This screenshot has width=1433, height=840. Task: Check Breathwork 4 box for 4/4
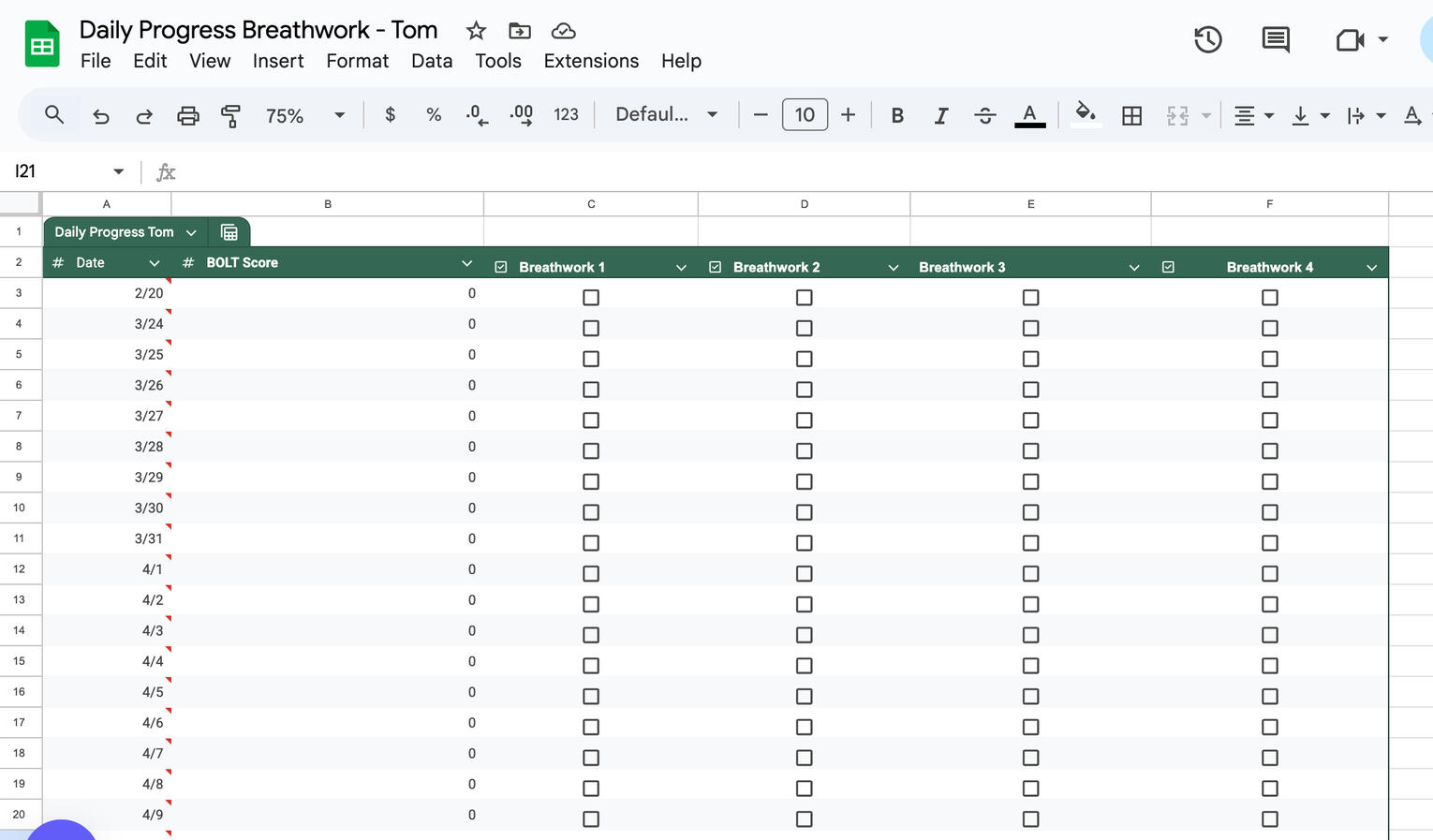click(x=1270, y=666)
